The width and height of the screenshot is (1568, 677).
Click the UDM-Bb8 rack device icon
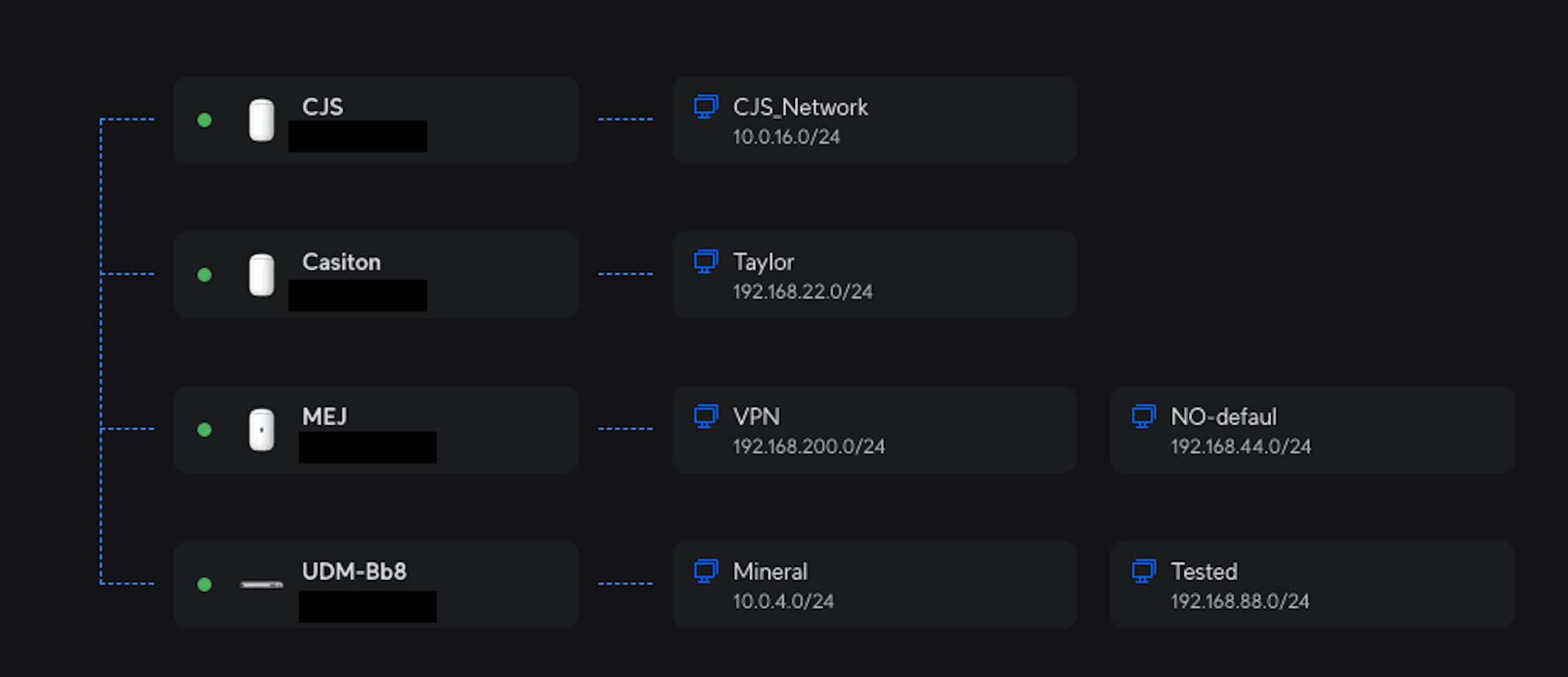pos(262,584)
